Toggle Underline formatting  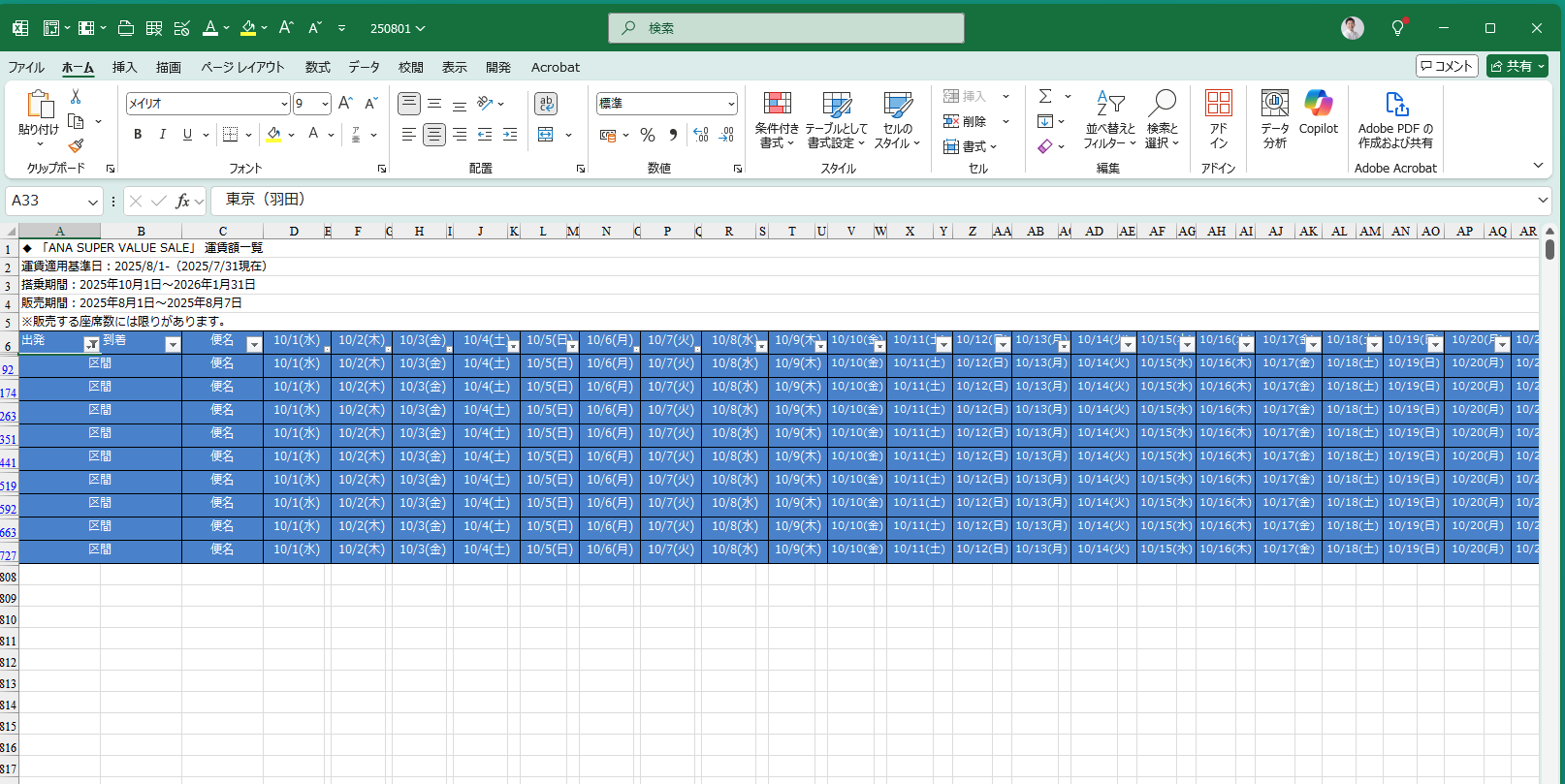(x=187, y=135)
